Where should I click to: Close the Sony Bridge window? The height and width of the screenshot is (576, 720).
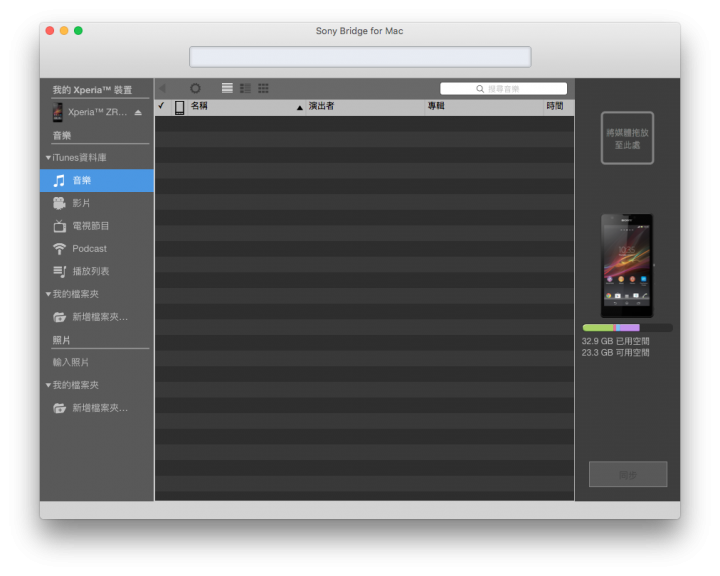[x=50, y=31]
